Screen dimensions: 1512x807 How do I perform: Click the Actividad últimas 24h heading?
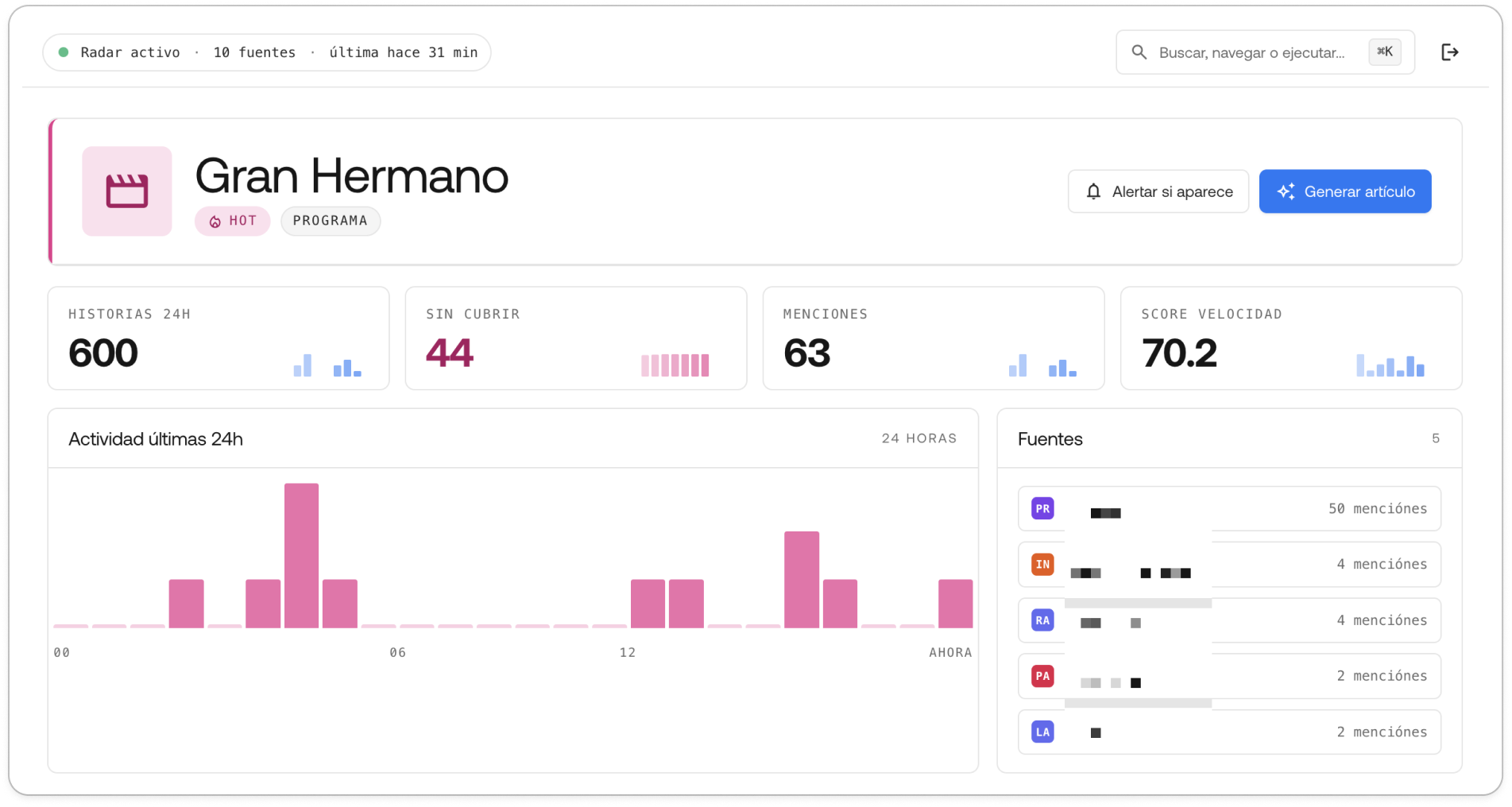point(156,439)
